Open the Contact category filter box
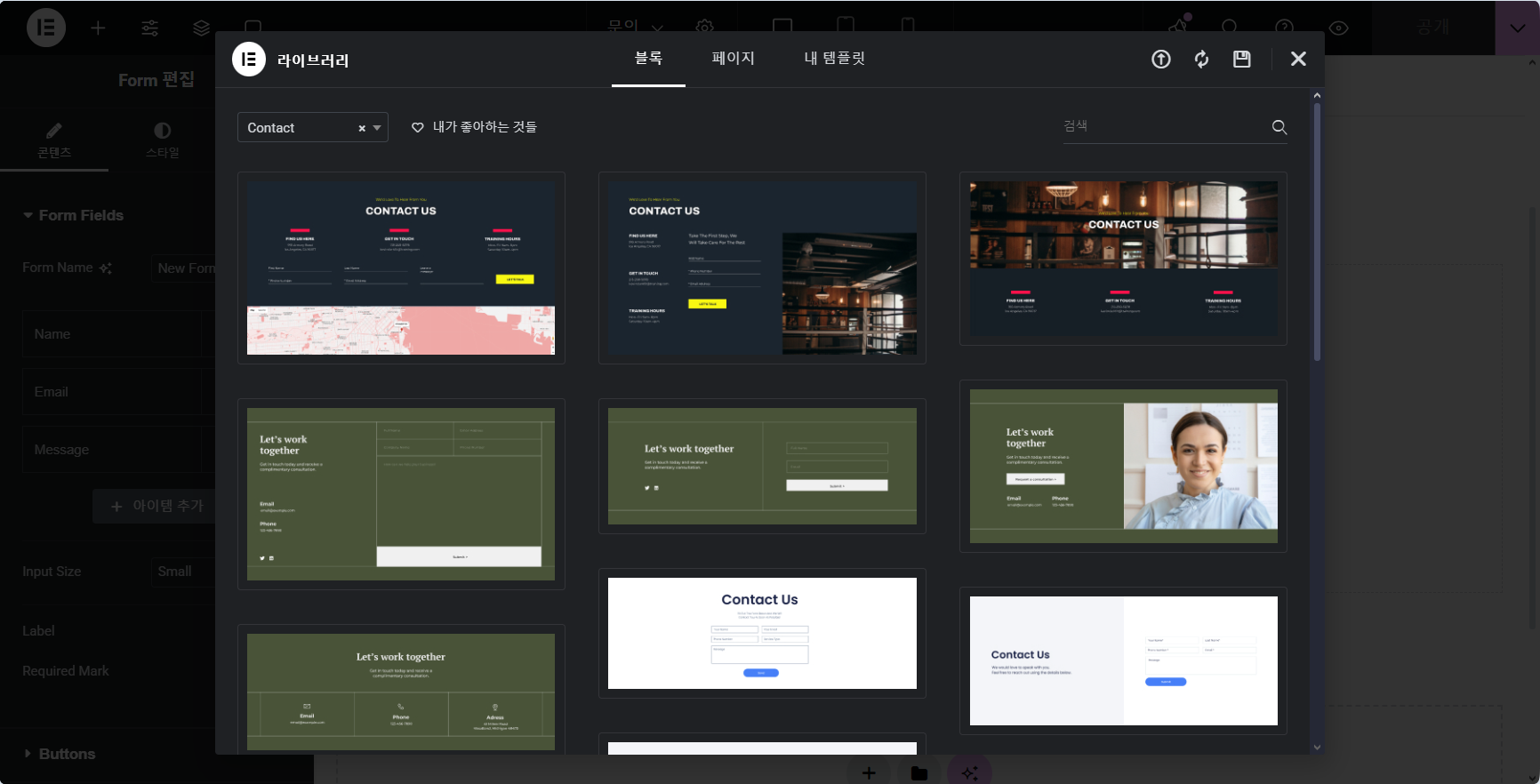Screen dimensions: 1540x784 (x=312, y=127)
